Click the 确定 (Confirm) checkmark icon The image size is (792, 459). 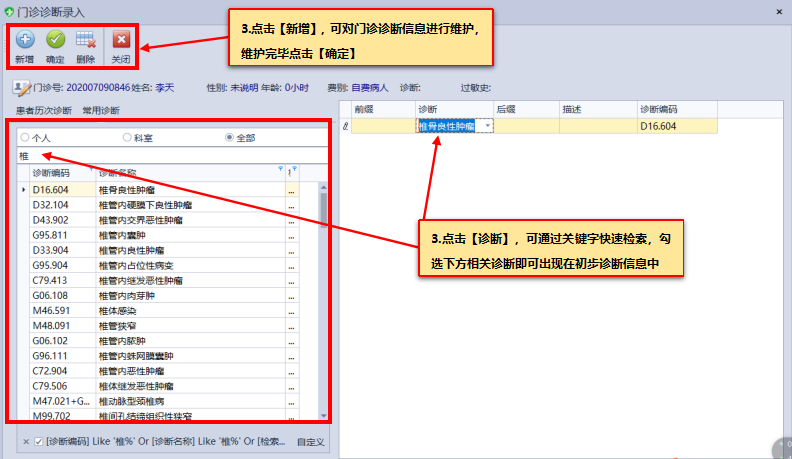55,41
